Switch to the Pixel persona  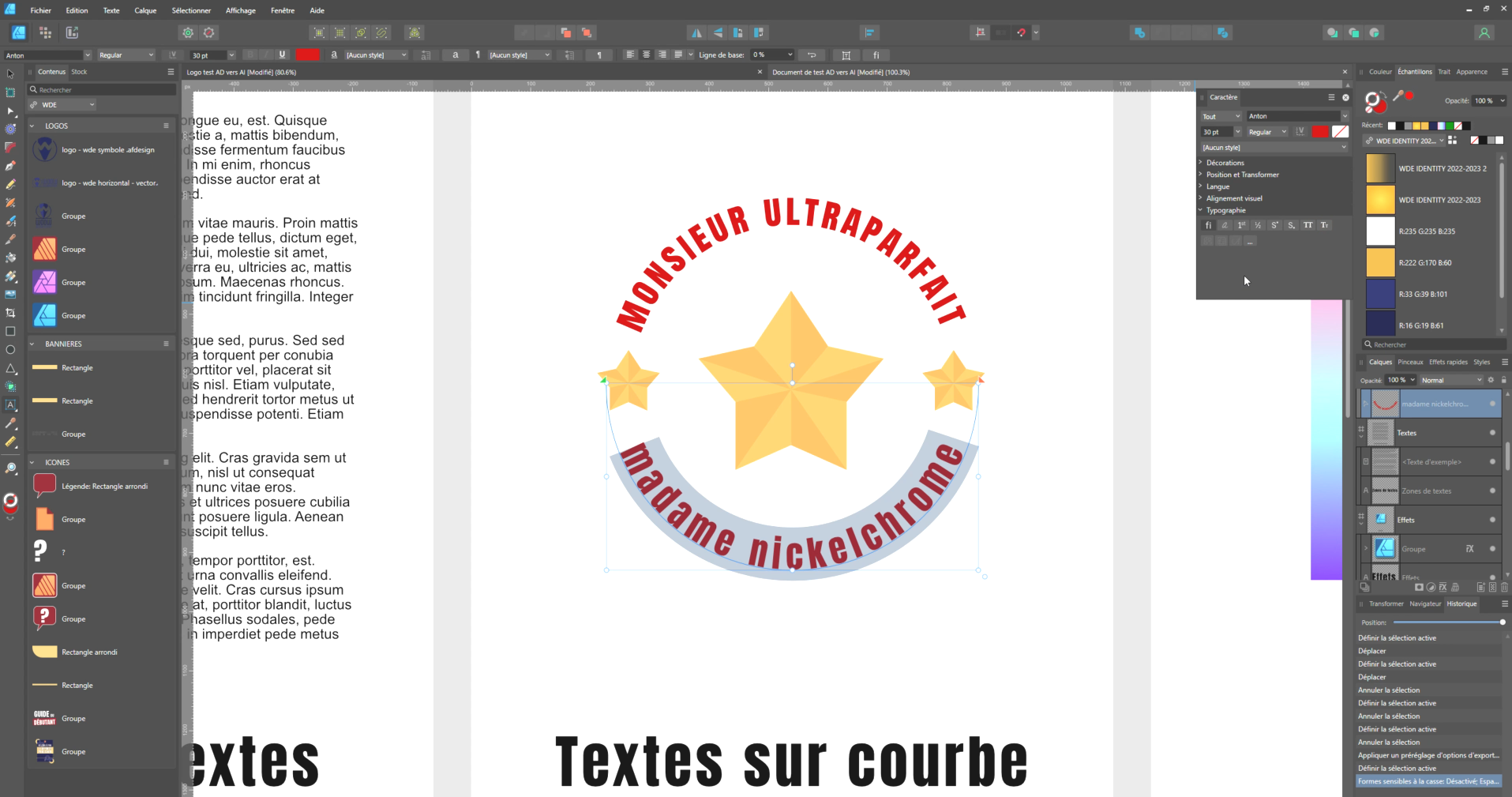tap(45, 32)
